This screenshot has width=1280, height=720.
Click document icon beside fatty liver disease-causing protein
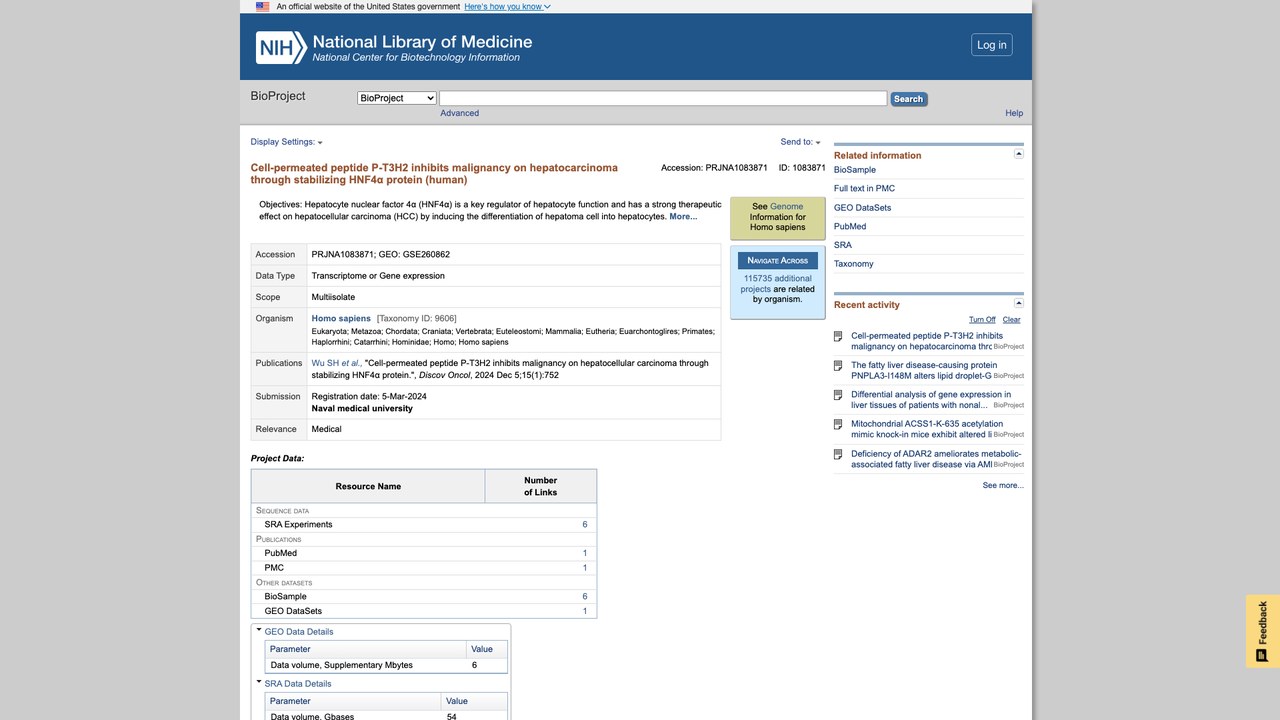coord(839,366)
